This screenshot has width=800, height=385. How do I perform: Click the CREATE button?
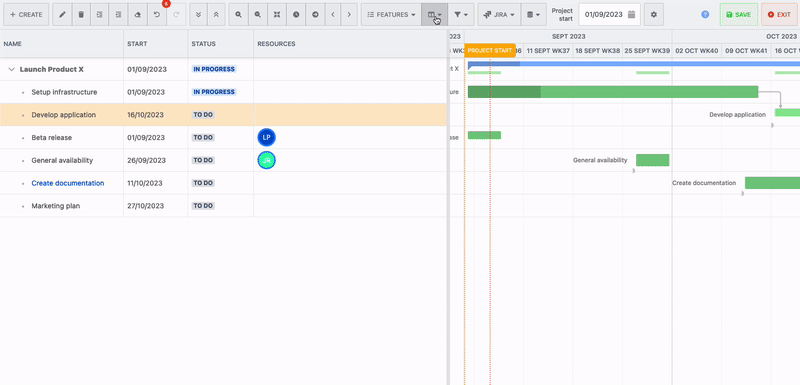(x=26, y=15)
